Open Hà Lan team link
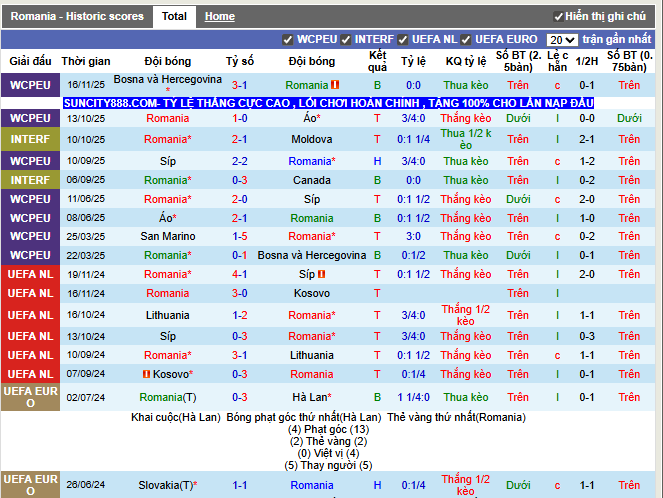The image size is (663, 498). click(312, 397)
